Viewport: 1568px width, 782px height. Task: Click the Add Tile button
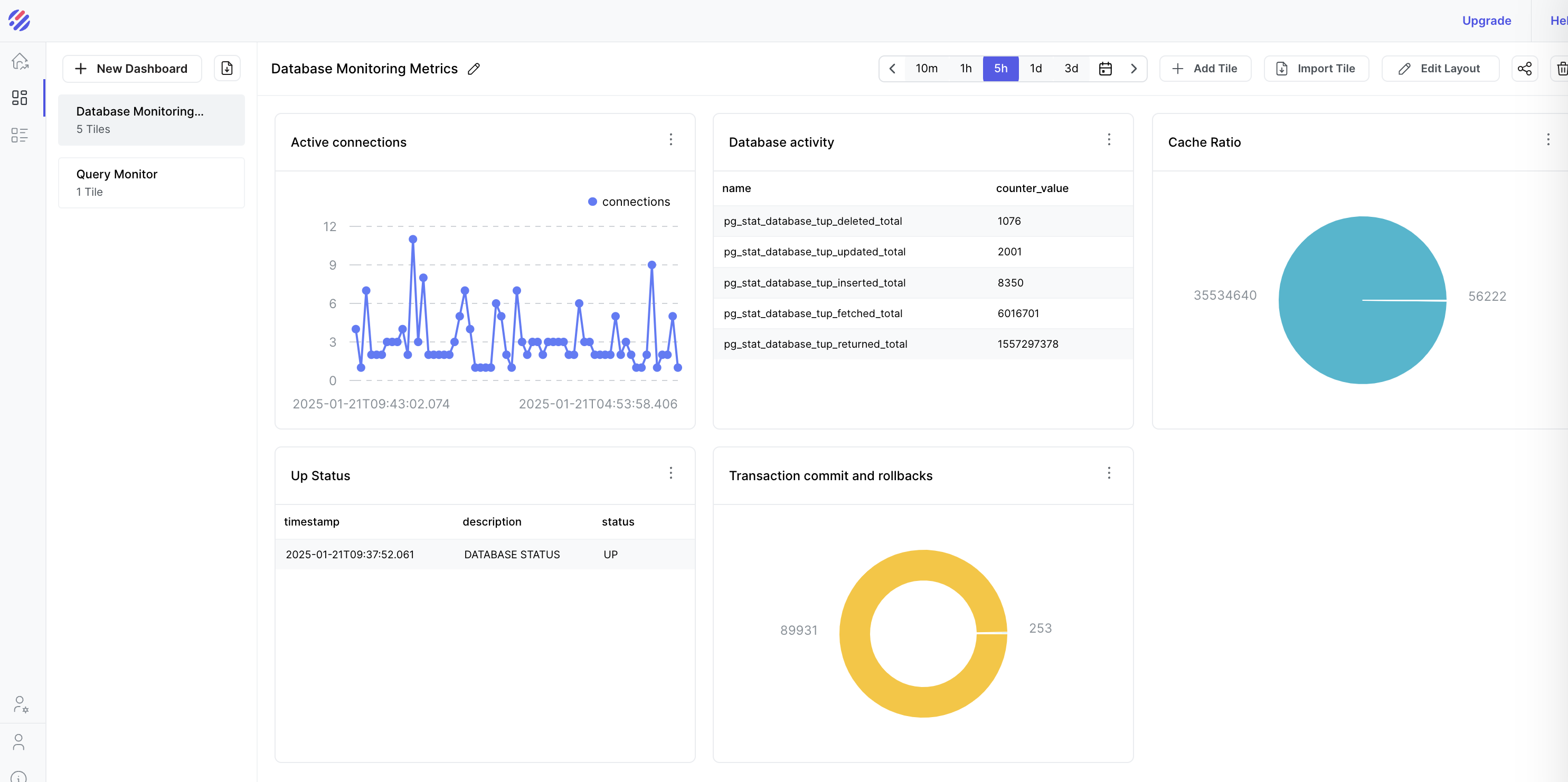1205,69
